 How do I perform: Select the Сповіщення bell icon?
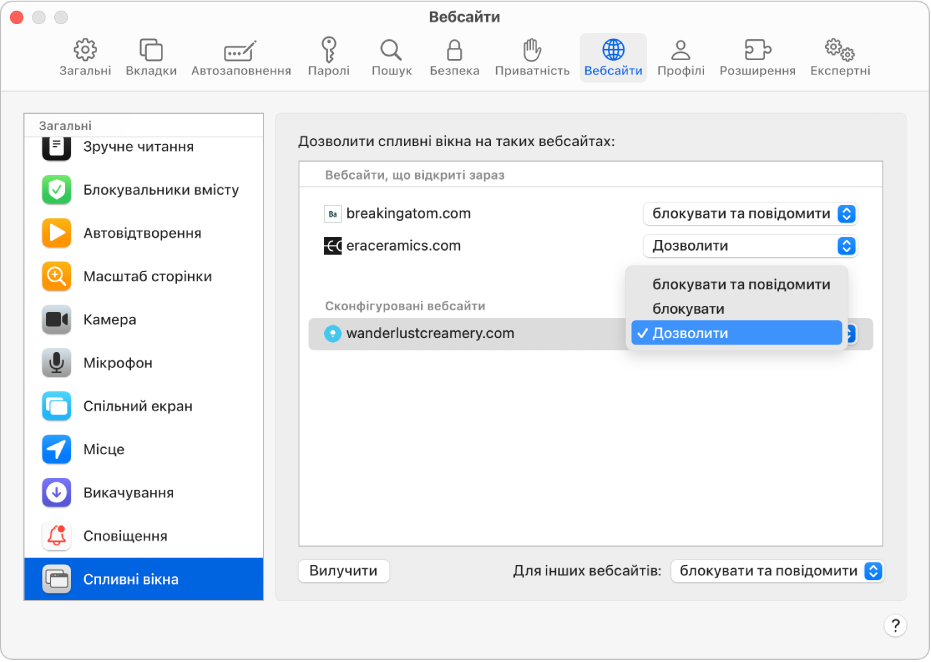tap(56, 536)
